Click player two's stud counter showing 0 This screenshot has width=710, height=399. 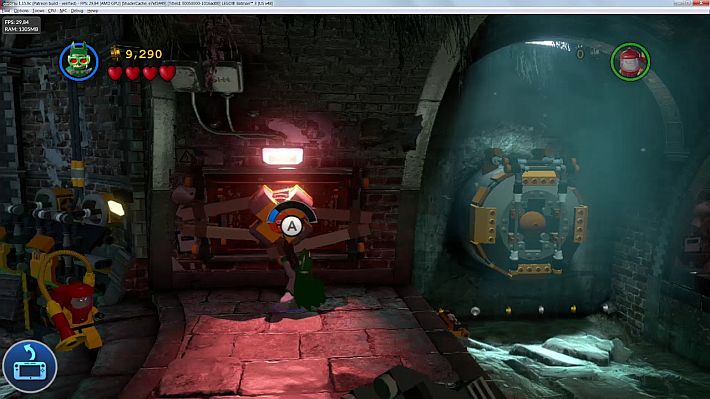580,54
